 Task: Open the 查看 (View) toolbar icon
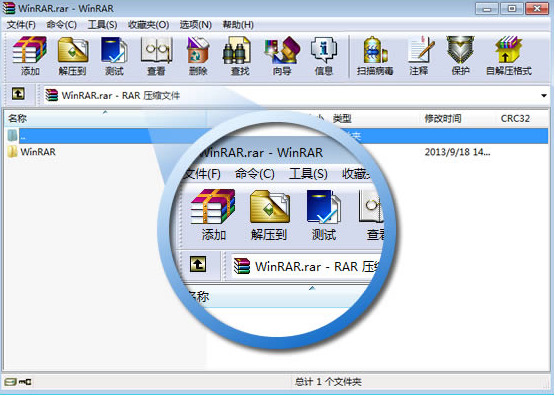pyautogui.click(x=156, y=56)
